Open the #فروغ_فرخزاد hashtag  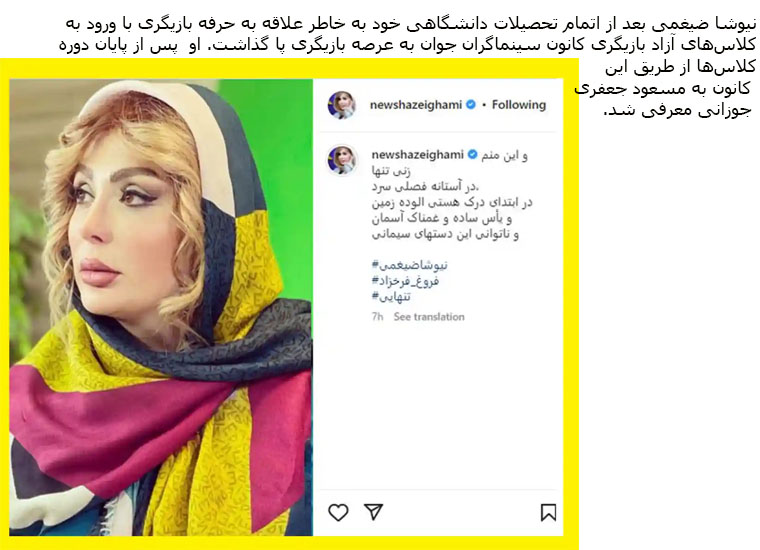[405, 281]
